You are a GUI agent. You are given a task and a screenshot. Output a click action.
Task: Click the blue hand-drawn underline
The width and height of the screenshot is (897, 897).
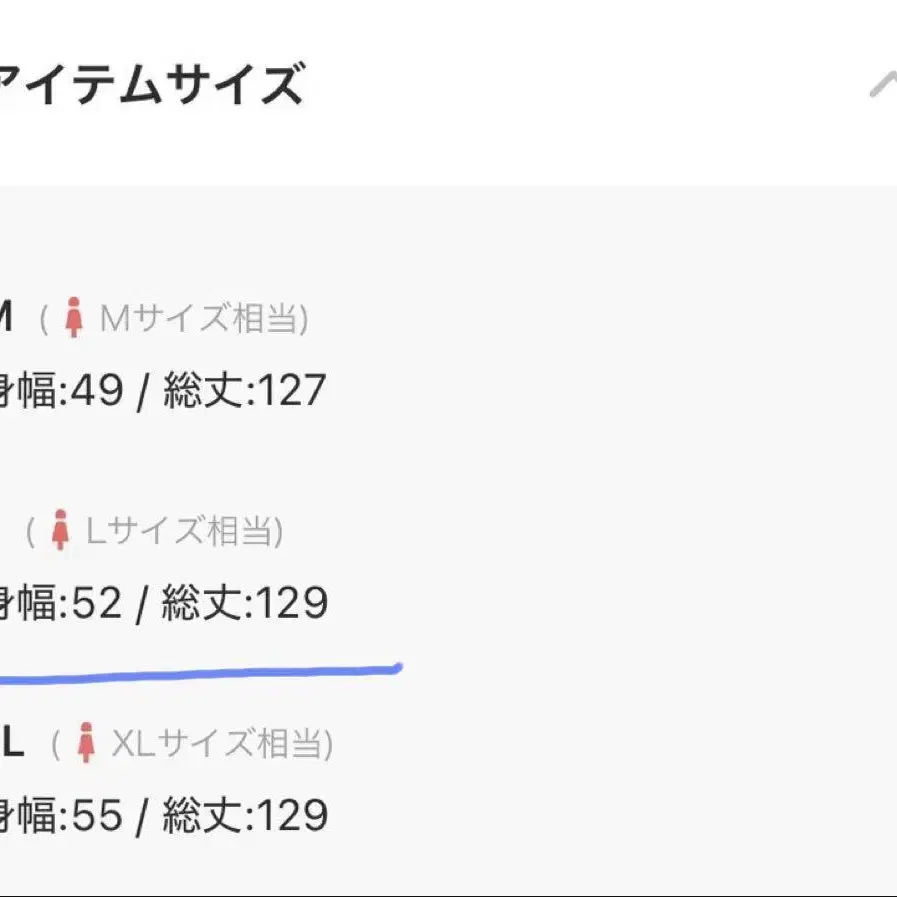coord(200,672)
